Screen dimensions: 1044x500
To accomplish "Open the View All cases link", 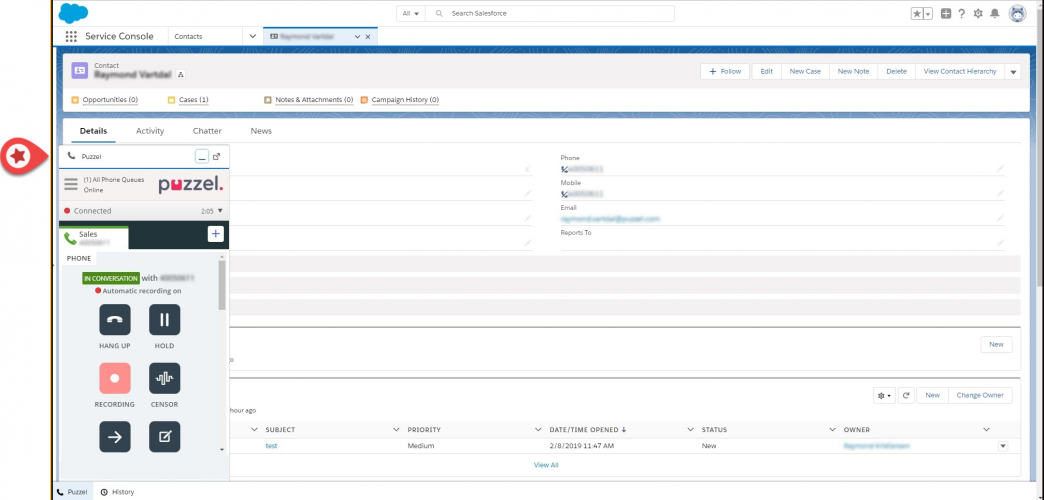I will point(546,465).
